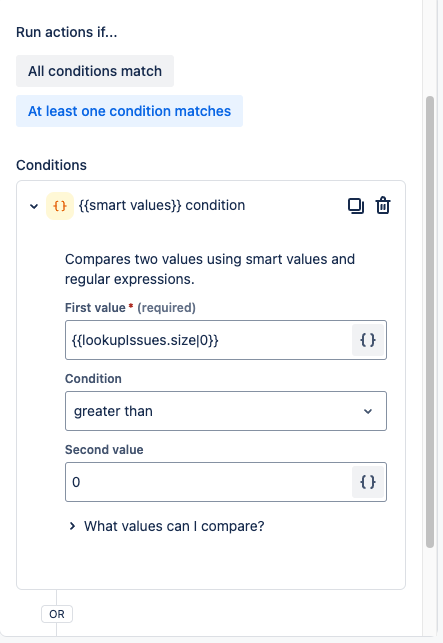The width and height of the screenshot is (443, 643).
Task: Collapse the smart values condition section
Action: (x=34, y=206)
